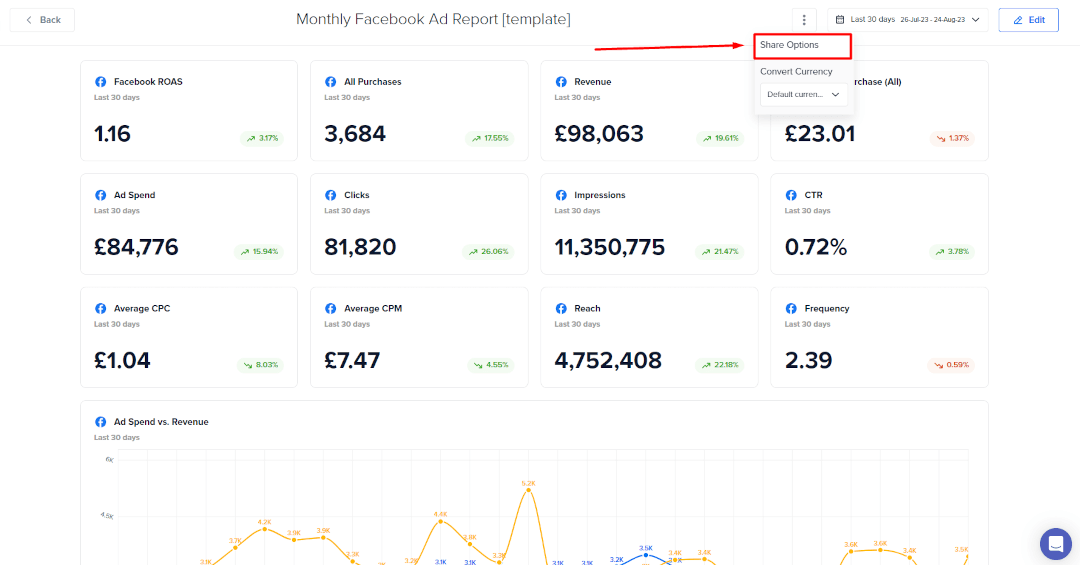This screenshot has height=565, width=1080.
Task: Select Share Options from the menu
Action: pyautogui.click(x=802, y=45)
